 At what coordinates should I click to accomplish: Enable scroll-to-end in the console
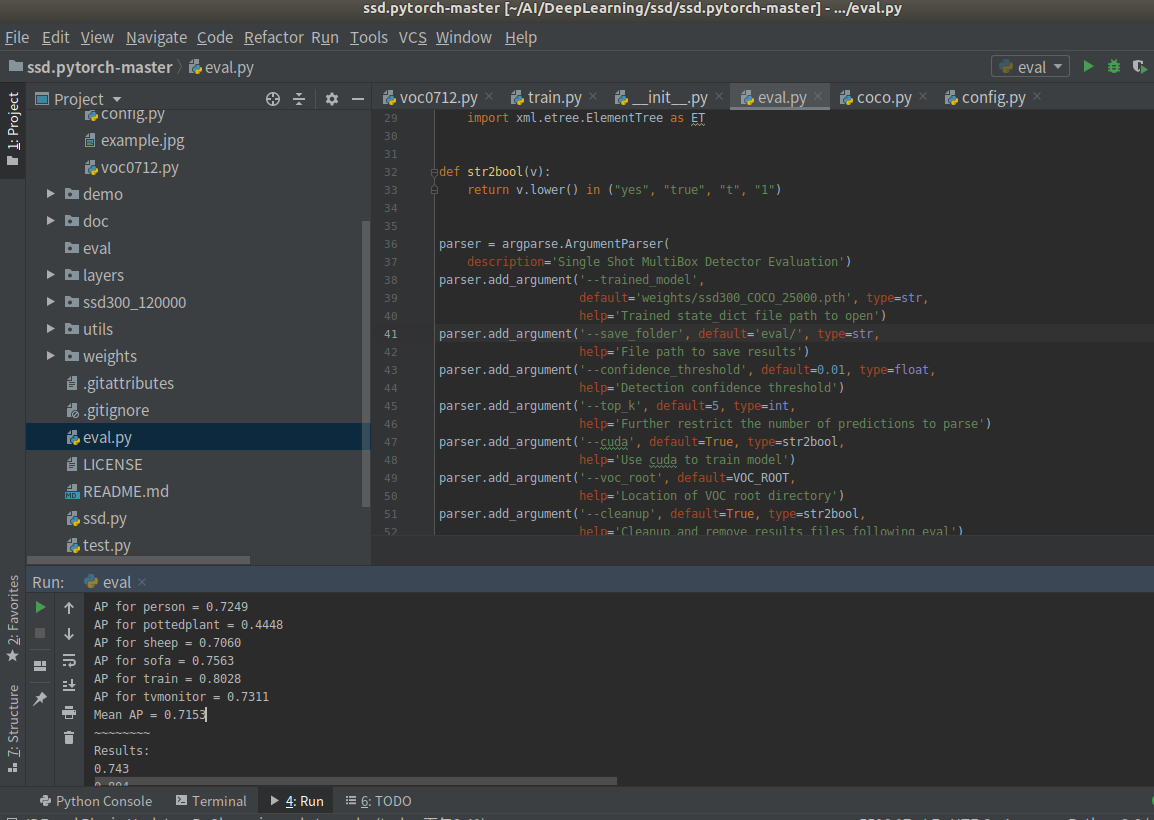pos(68,685)
